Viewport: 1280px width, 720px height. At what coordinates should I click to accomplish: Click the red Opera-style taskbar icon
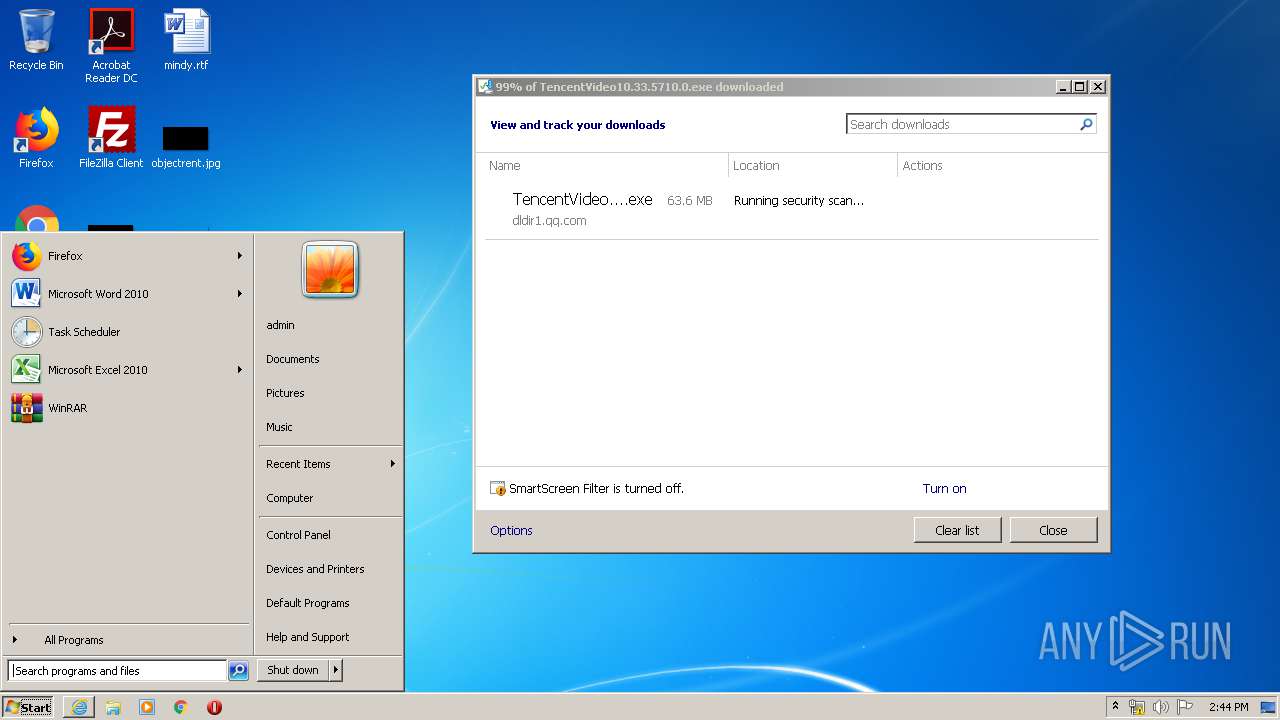214,707
